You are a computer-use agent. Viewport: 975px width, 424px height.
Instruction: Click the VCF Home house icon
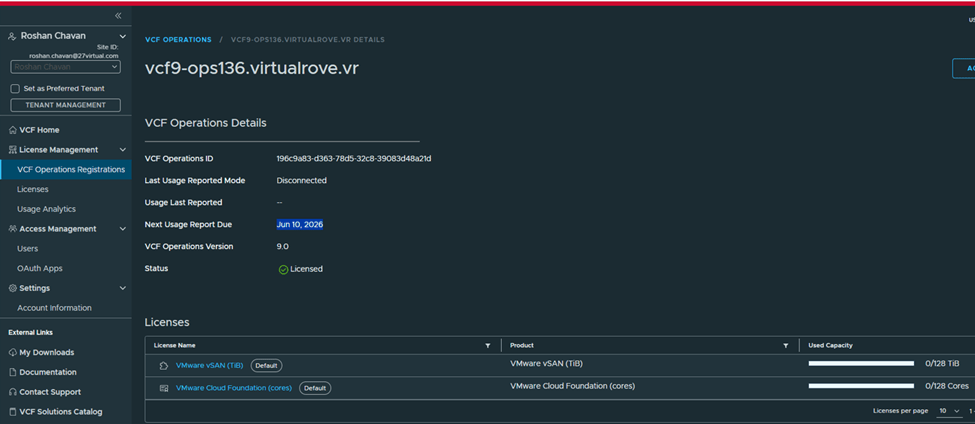coord(12,130)
